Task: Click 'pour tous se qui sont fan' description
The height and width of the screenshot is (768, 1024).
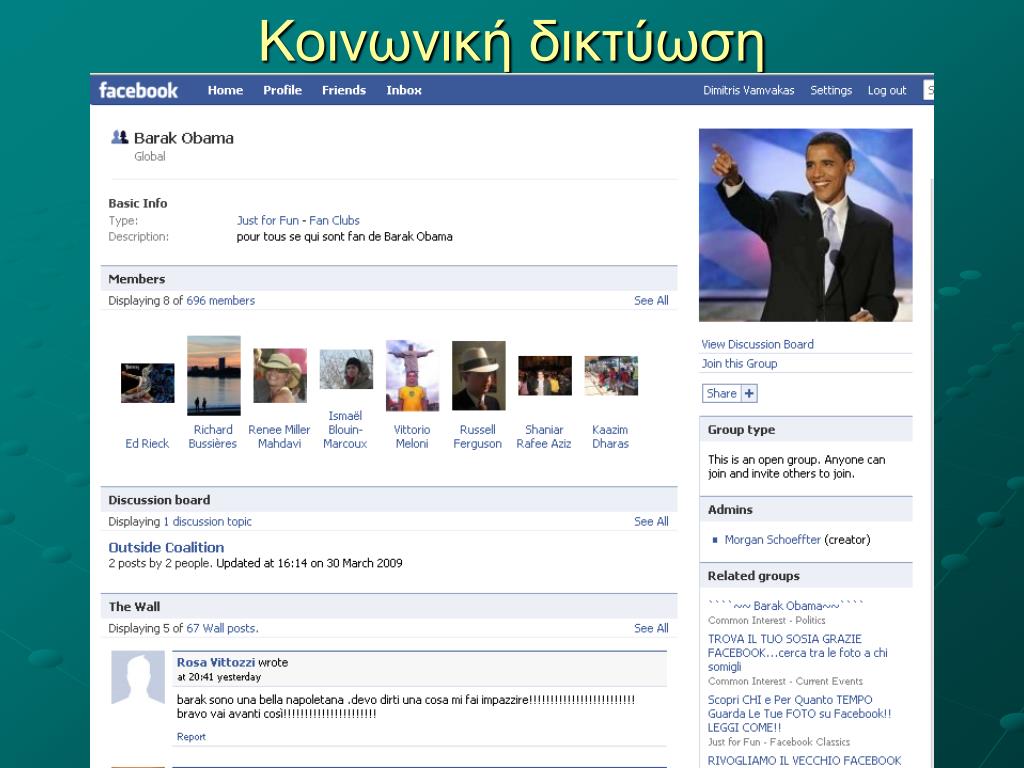Action: tap(344, 236)
